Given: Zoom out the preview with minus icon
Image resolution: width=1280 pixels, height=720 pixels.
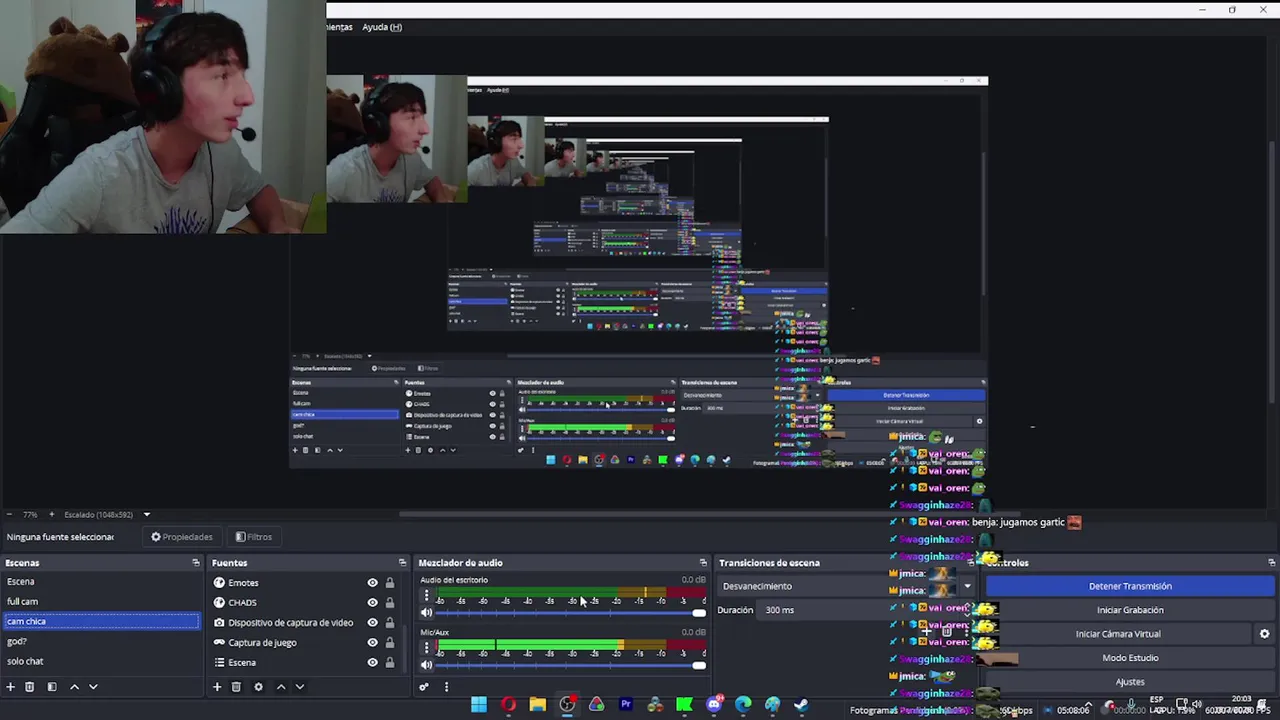Looking at the screenshot, I should point(9,515).
